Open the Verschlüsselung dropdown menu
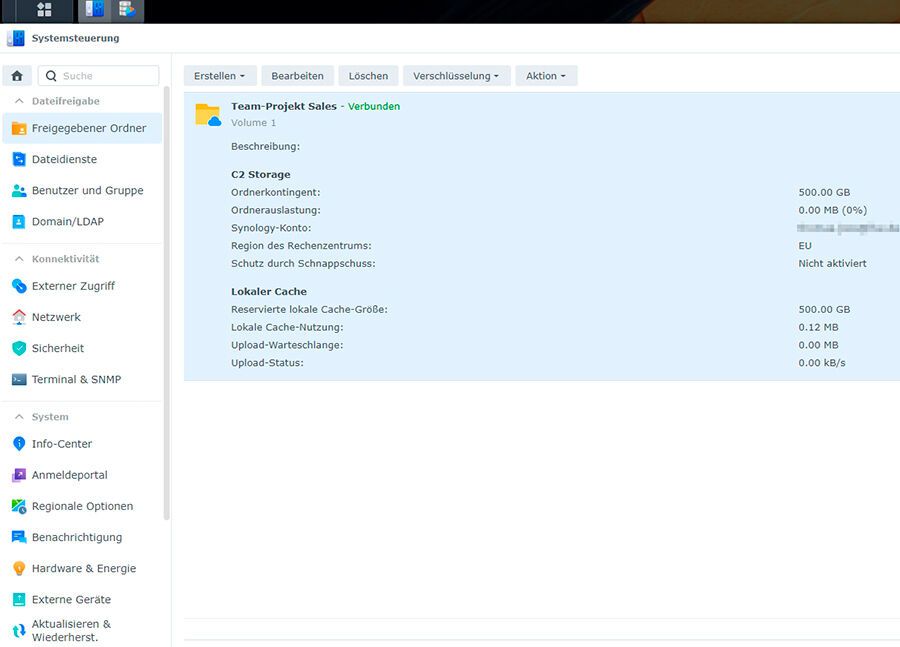Viewport: 900px width, 647px height. (x=456, y=76)
